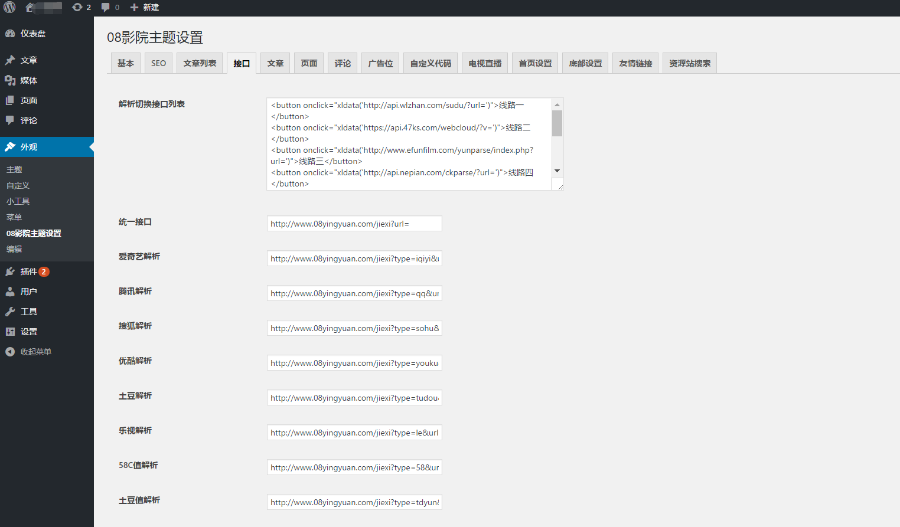Switch to 自定义代码 tab
The height and width of the screenshot is (527, 900).
(x=430, y=63)
